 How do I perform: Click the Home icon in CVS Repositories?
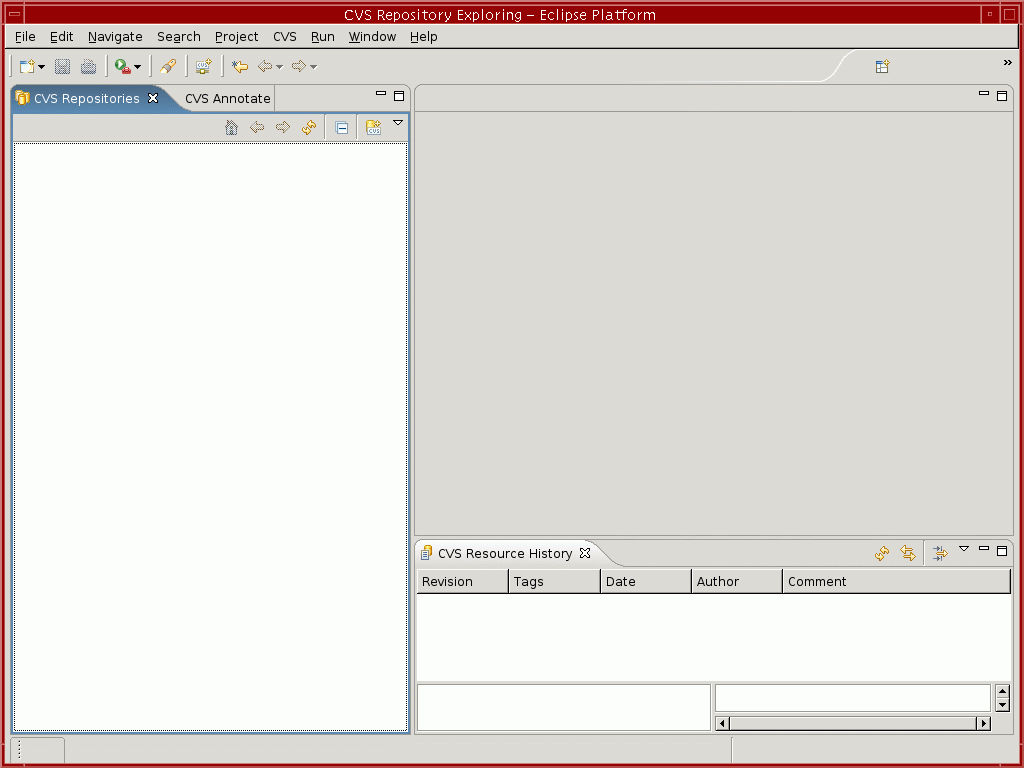pyautogui.click(x=231, y=128)
